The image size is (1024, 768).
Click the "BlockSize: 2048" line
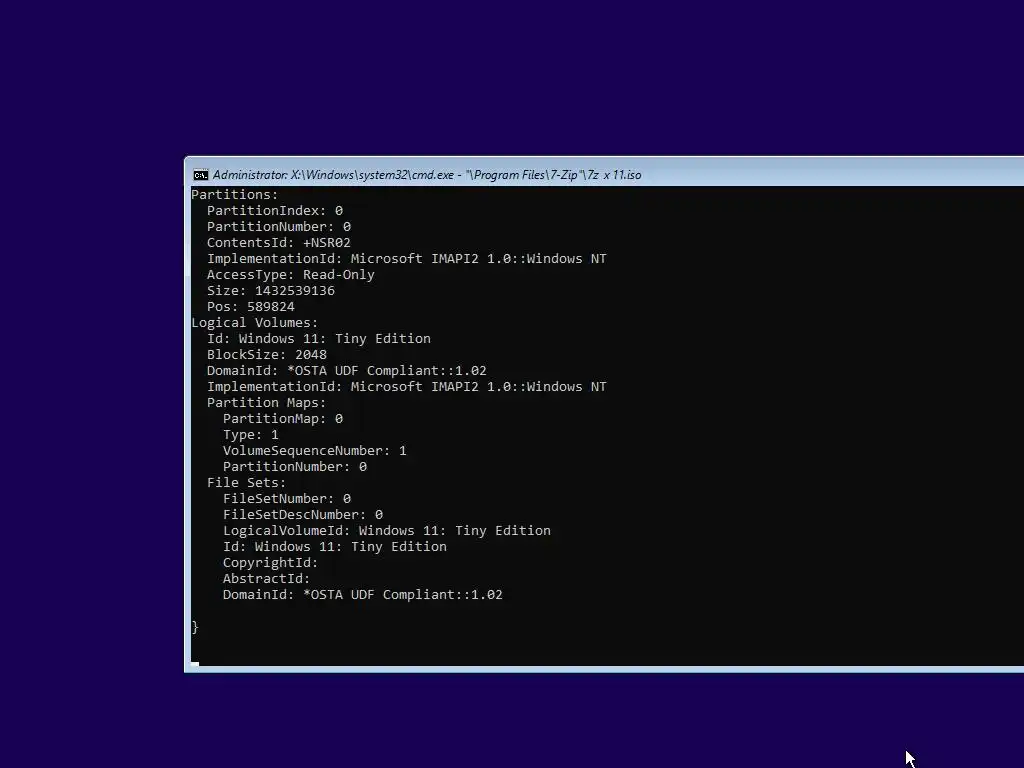point(267,355)
